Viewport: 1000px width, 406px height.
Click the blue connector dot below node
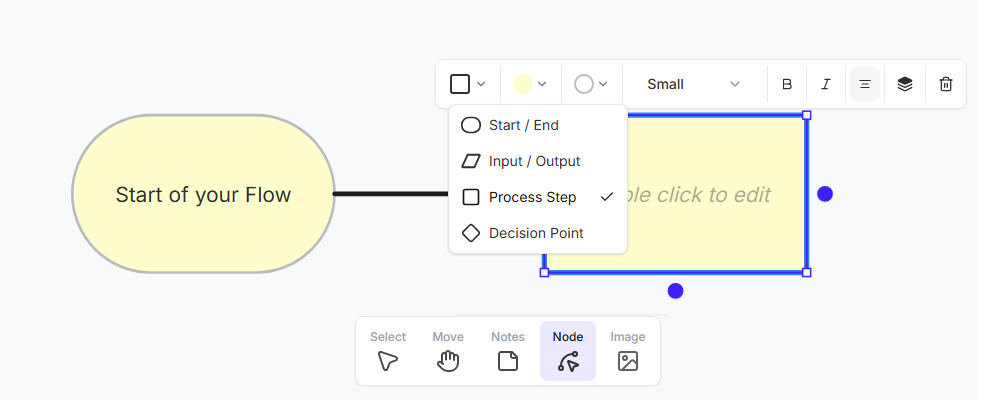point(676,291)
